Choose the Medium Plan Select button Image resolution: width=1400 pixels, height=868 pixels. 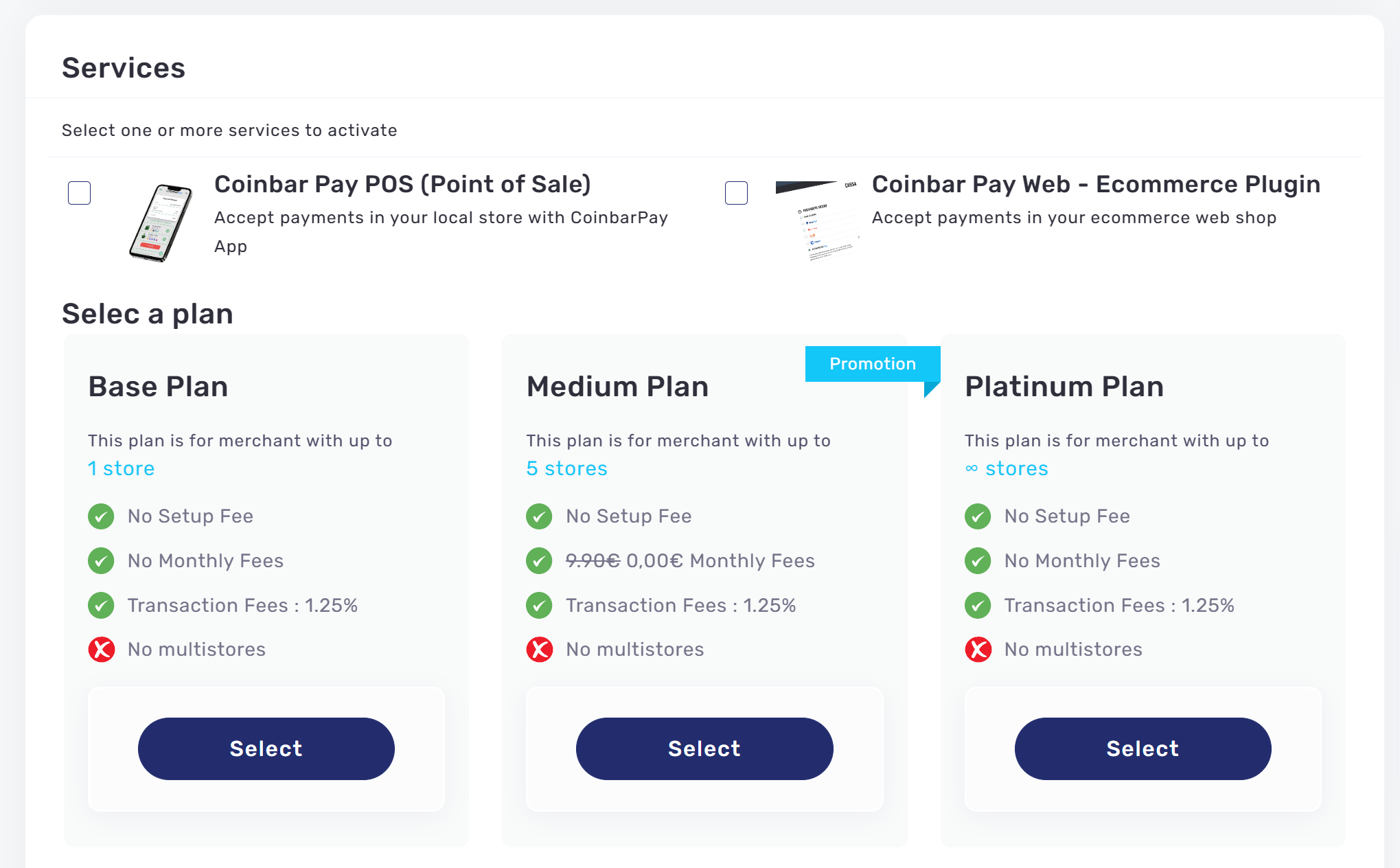pos(704,749)
